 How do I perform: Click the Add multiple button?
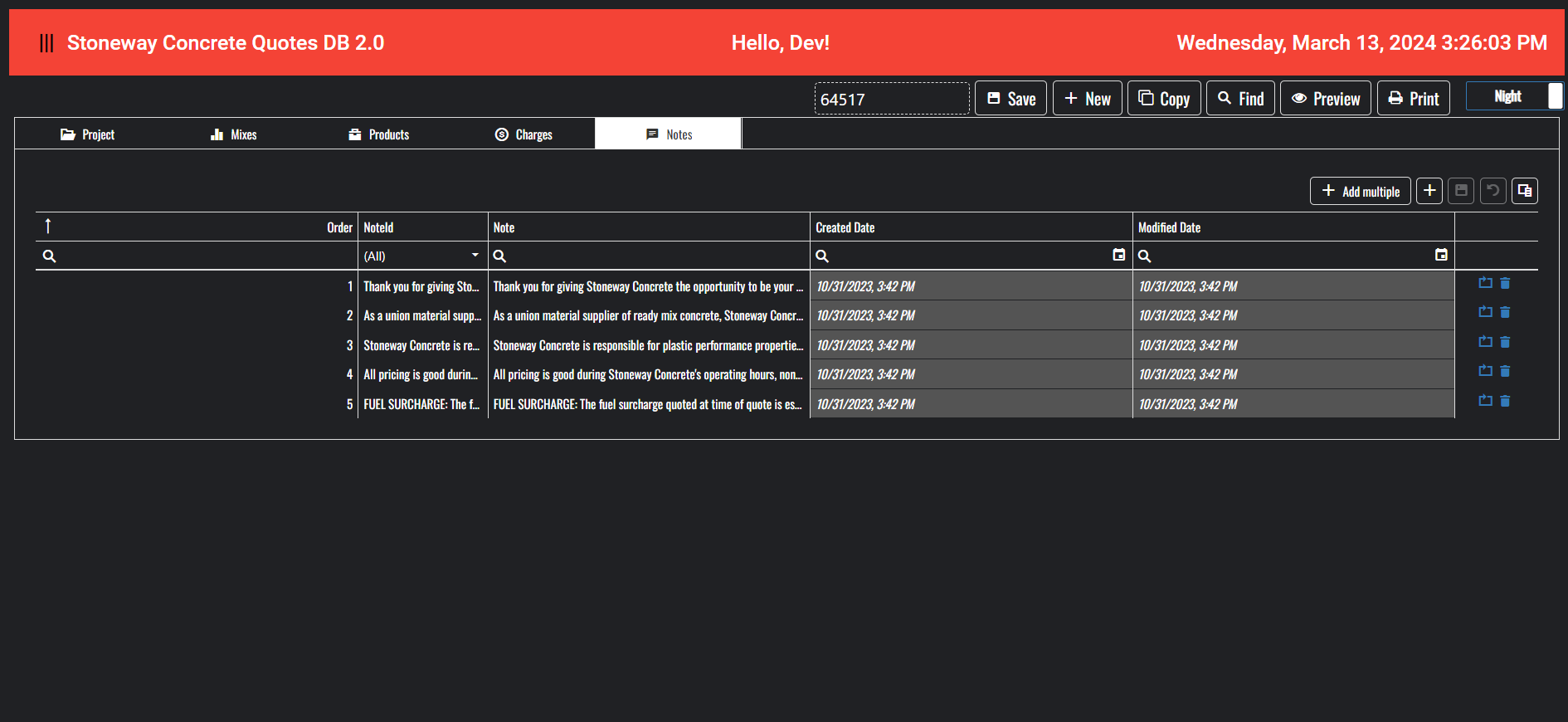(x=1360, y=191)
